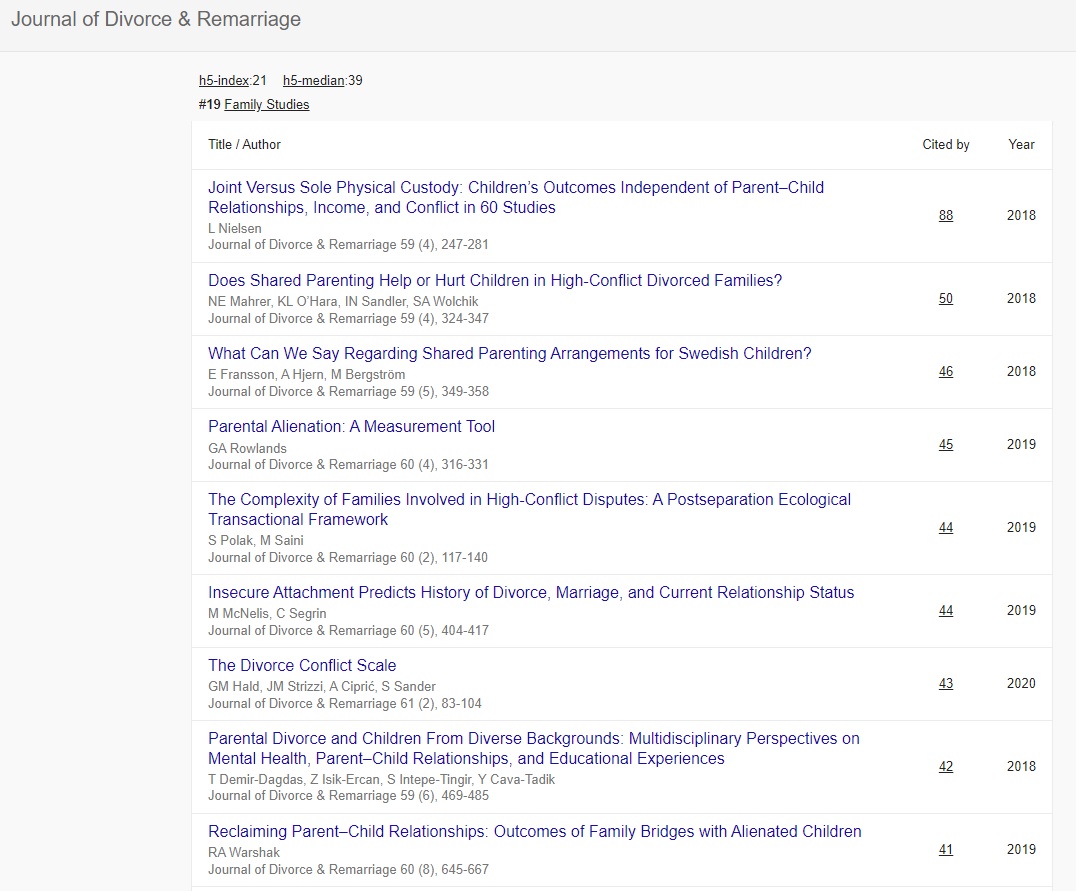The height and width of the screenshot is (891, 1076).
Task: Click citation '61 (2), 83-104'
Action: click(441, 704)
